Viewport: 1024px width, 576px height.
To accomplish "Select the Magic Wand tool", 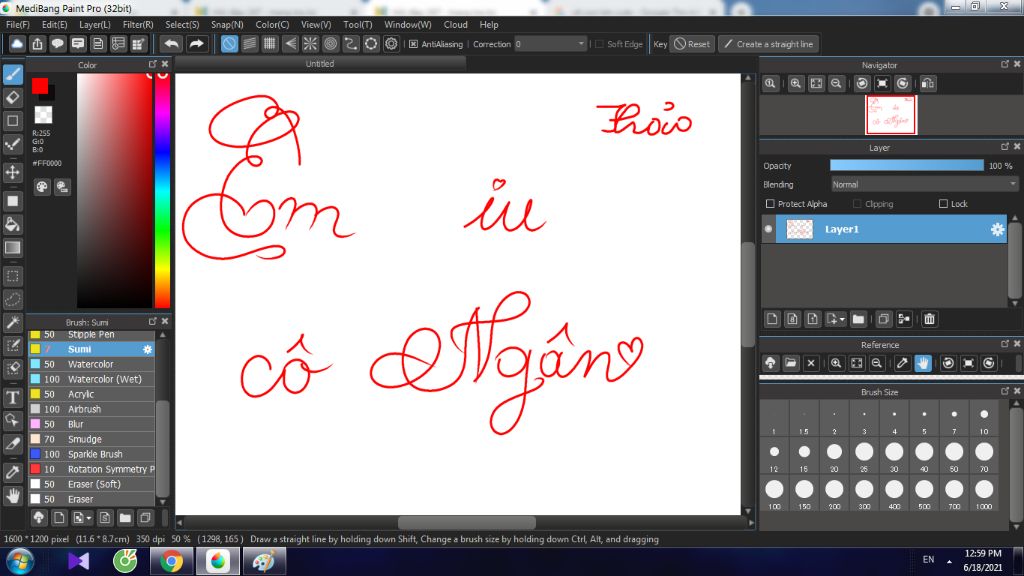I will [x=13, y=322].
